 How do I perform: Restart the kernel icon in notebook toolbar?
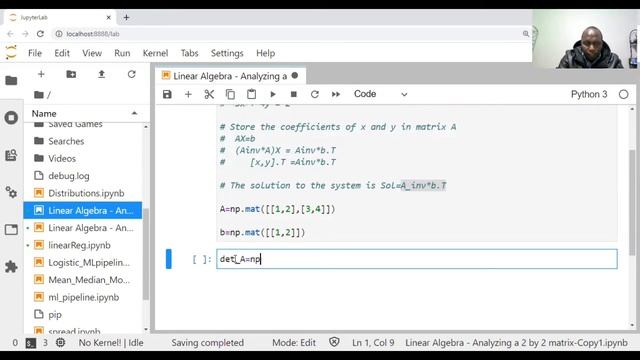click(315, 94)
